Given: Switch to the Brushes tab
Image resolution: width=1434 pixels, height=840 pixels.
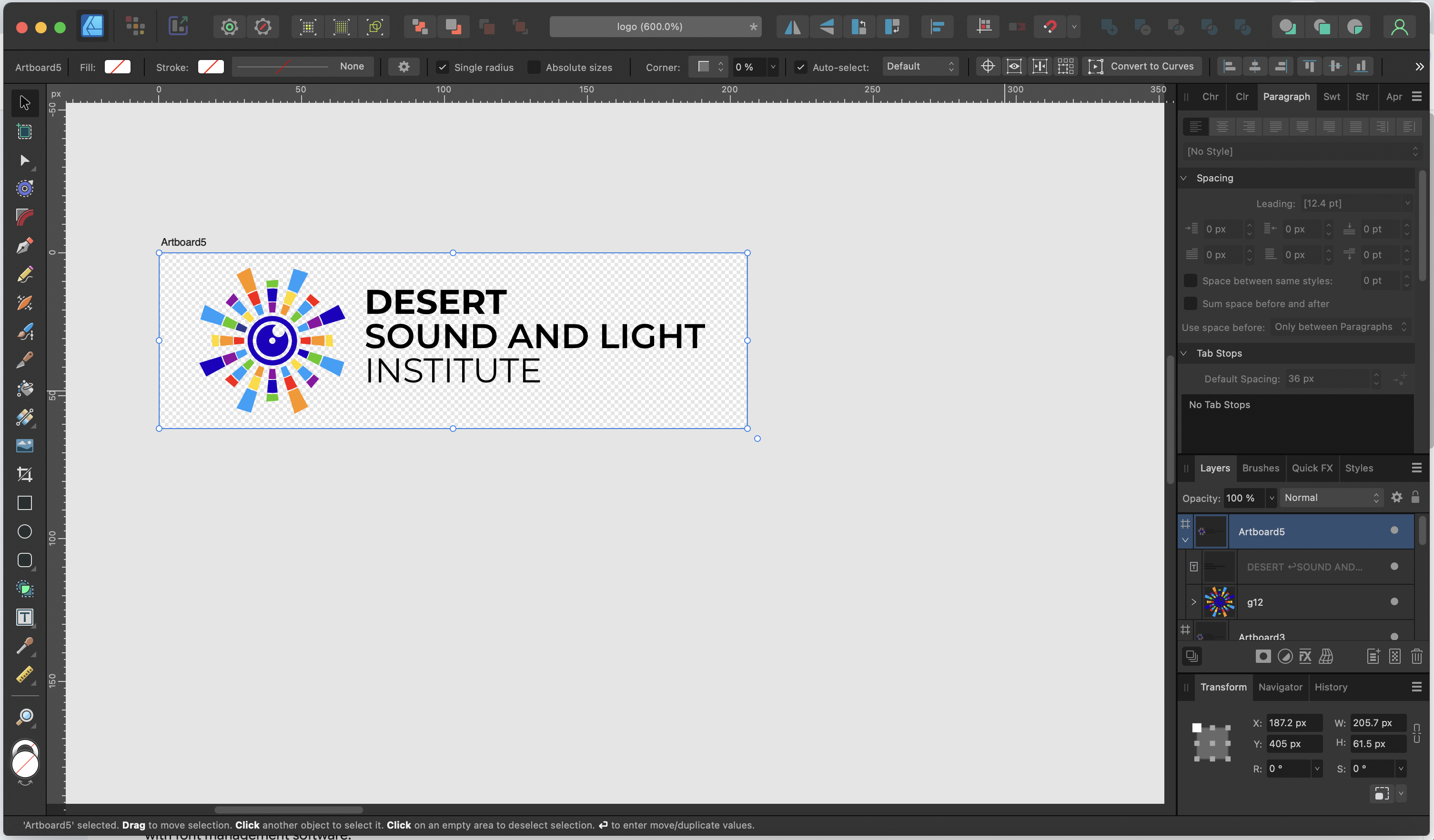Looking at the screenshot, I should pyautogui.click(x=1260, y=468).
